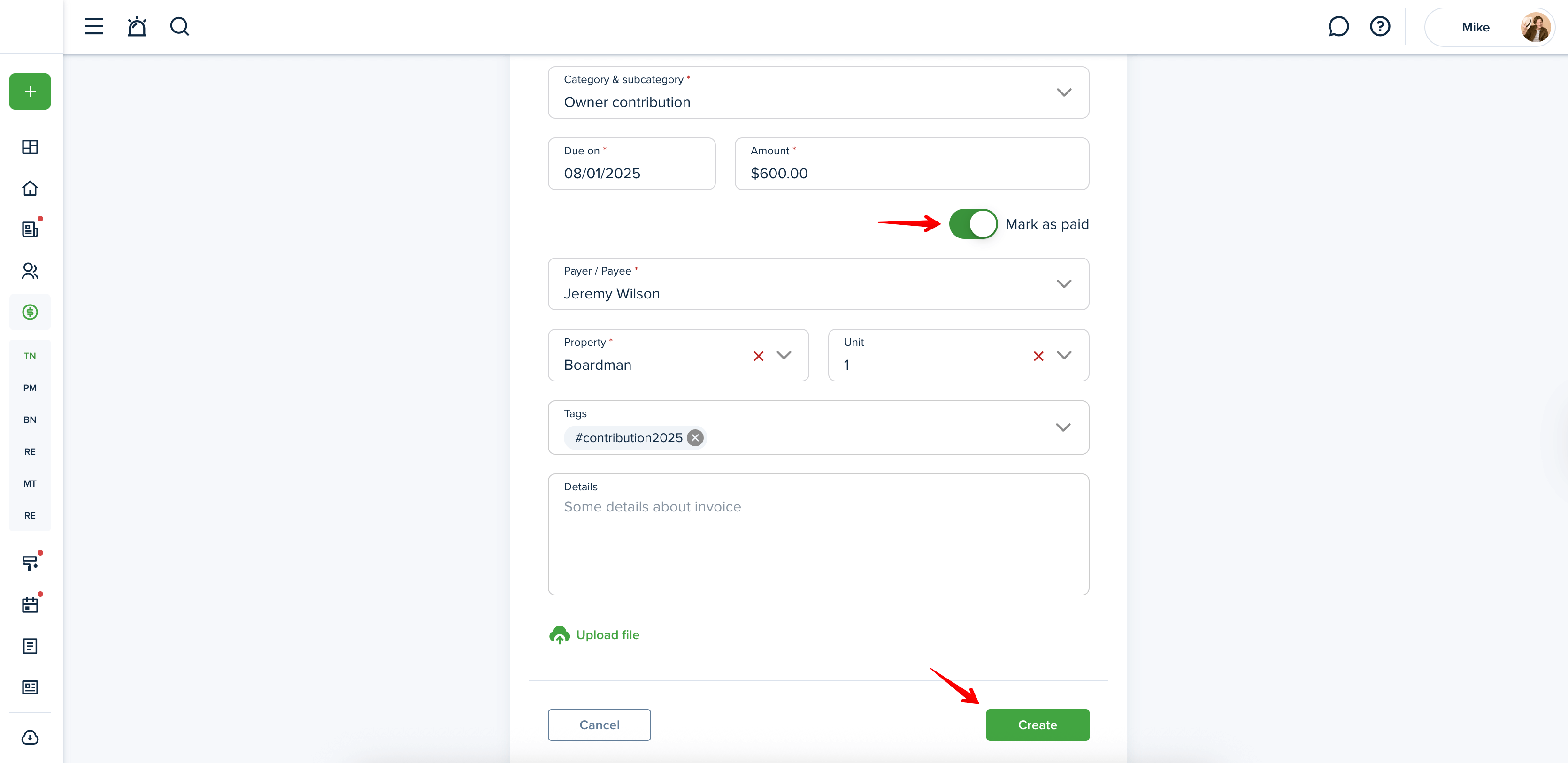1568x763 pixels.
Task: Expand the Payer / Payee dropdown
Action: (1063, 284)
